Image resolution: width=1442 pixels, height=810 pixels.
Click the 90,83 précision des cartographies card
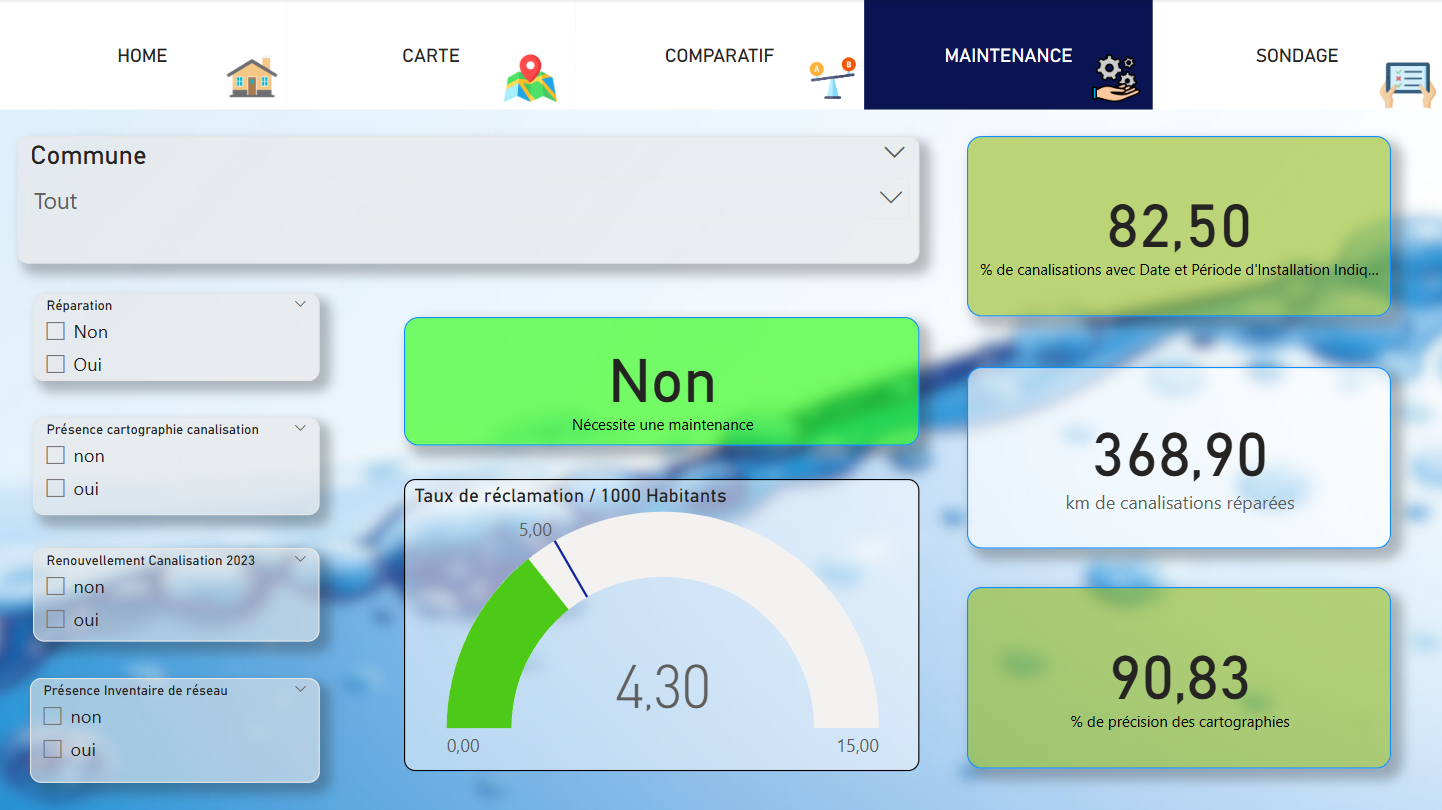click(x=1179, y=678)
